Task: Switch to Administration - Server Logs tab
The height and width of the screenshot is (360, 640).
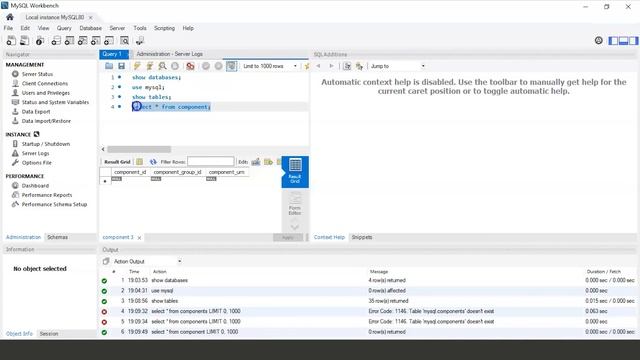Action: coord(169,54)
